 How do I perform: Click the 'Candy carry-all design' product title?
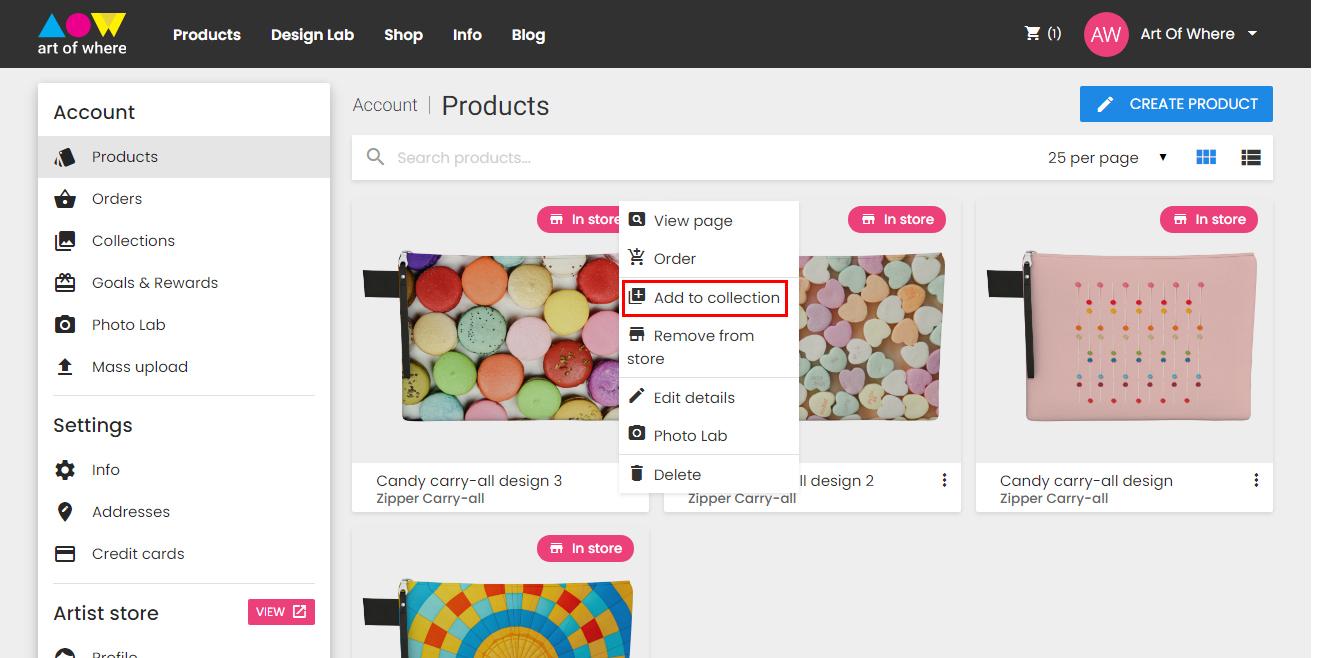1086,480
